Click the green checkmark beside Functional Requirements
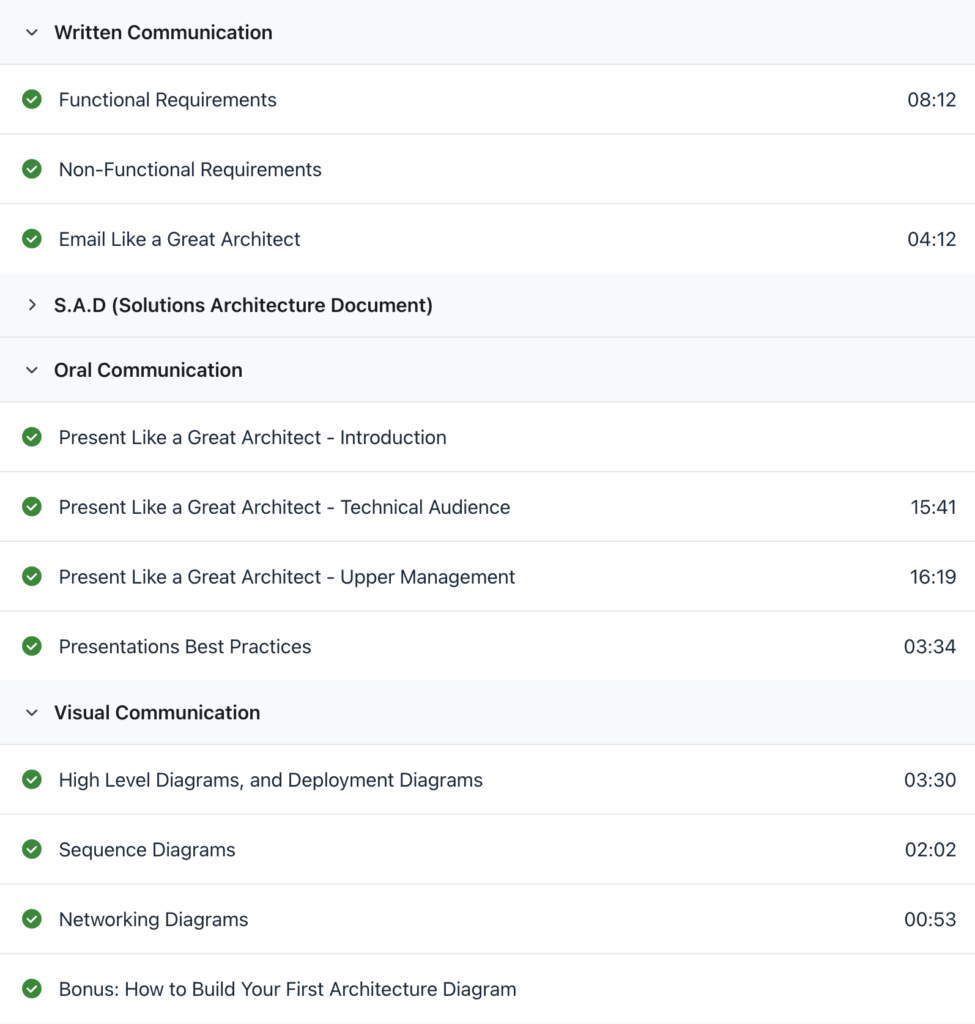 [x=31, y=99]
